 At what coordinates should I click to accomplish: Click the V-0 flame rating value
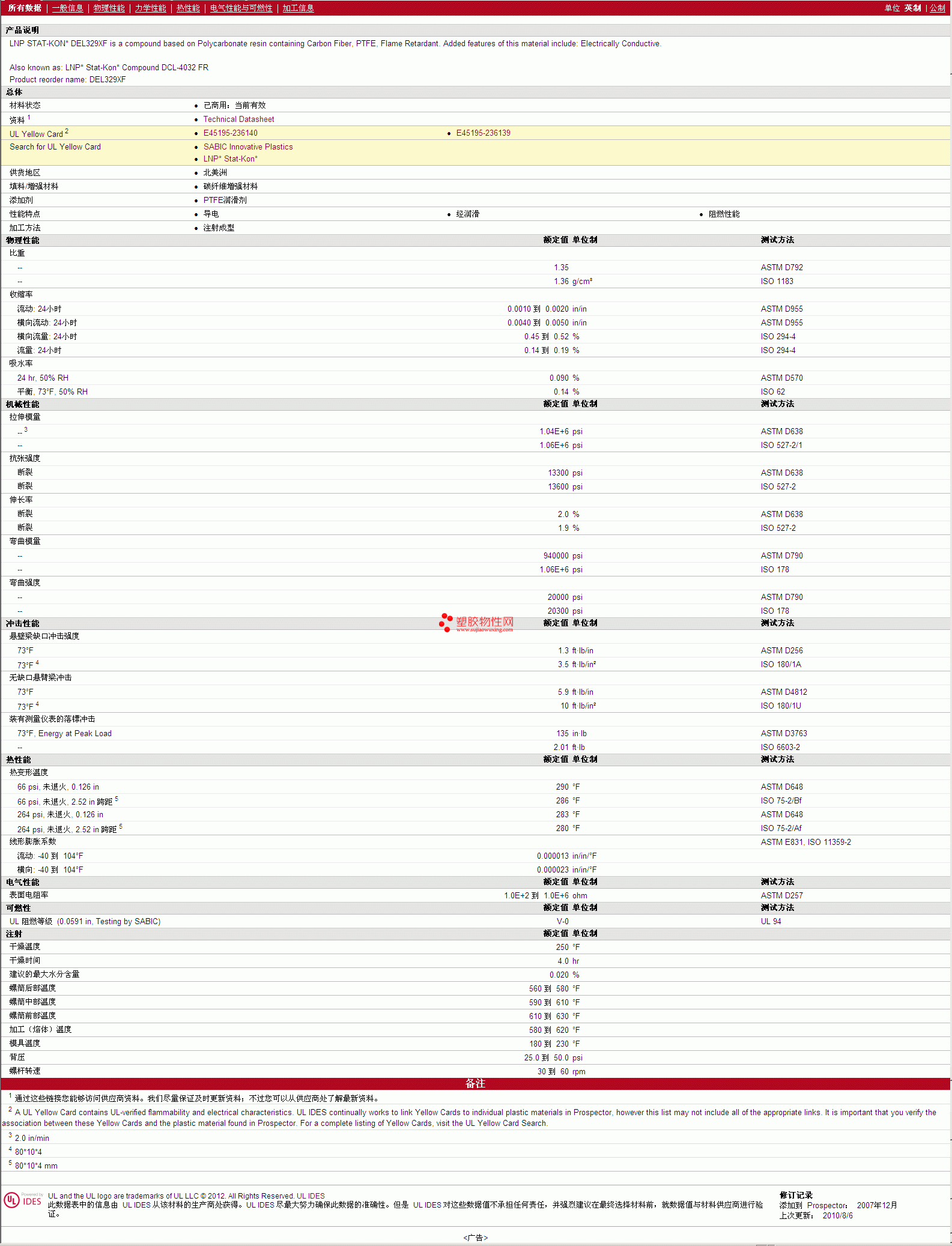[x=562, y=921]
